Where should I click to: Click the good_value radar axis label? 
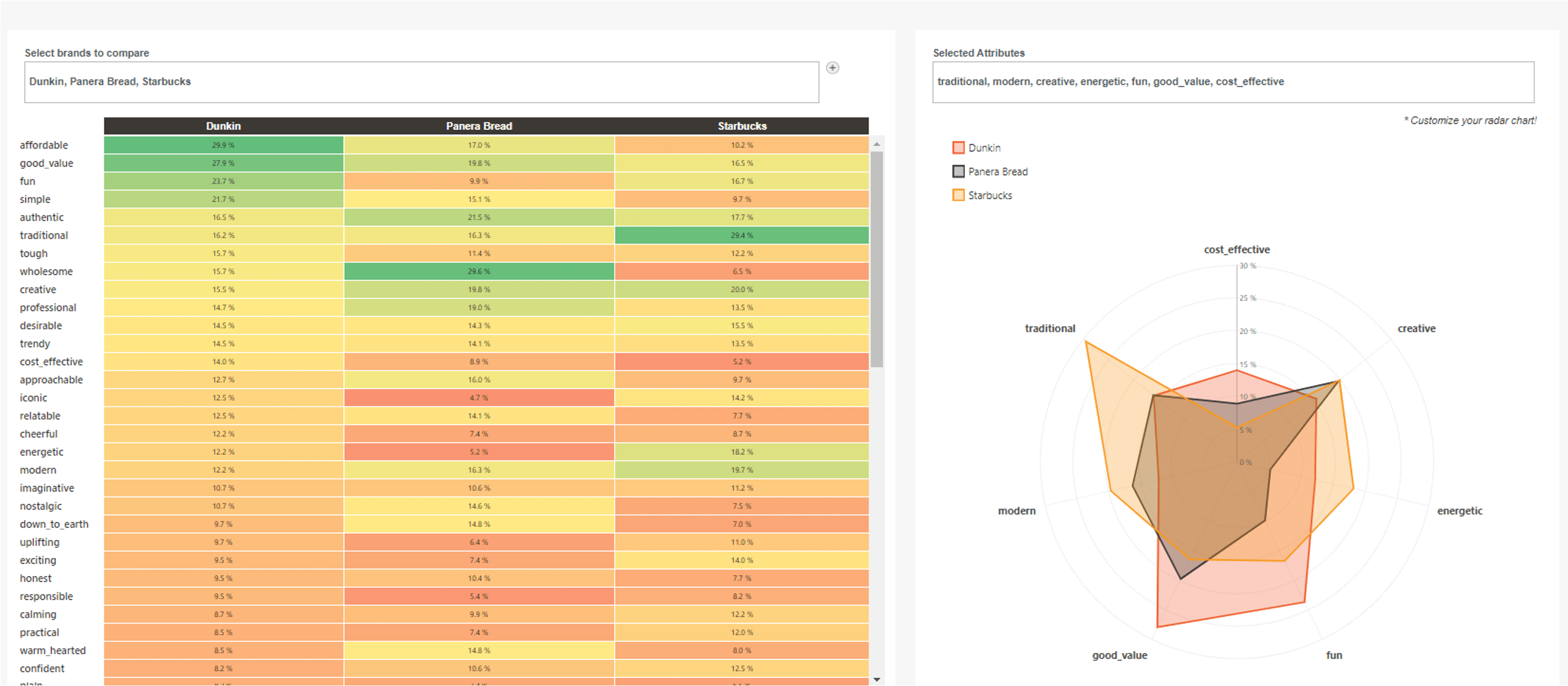coord(1119,655)
